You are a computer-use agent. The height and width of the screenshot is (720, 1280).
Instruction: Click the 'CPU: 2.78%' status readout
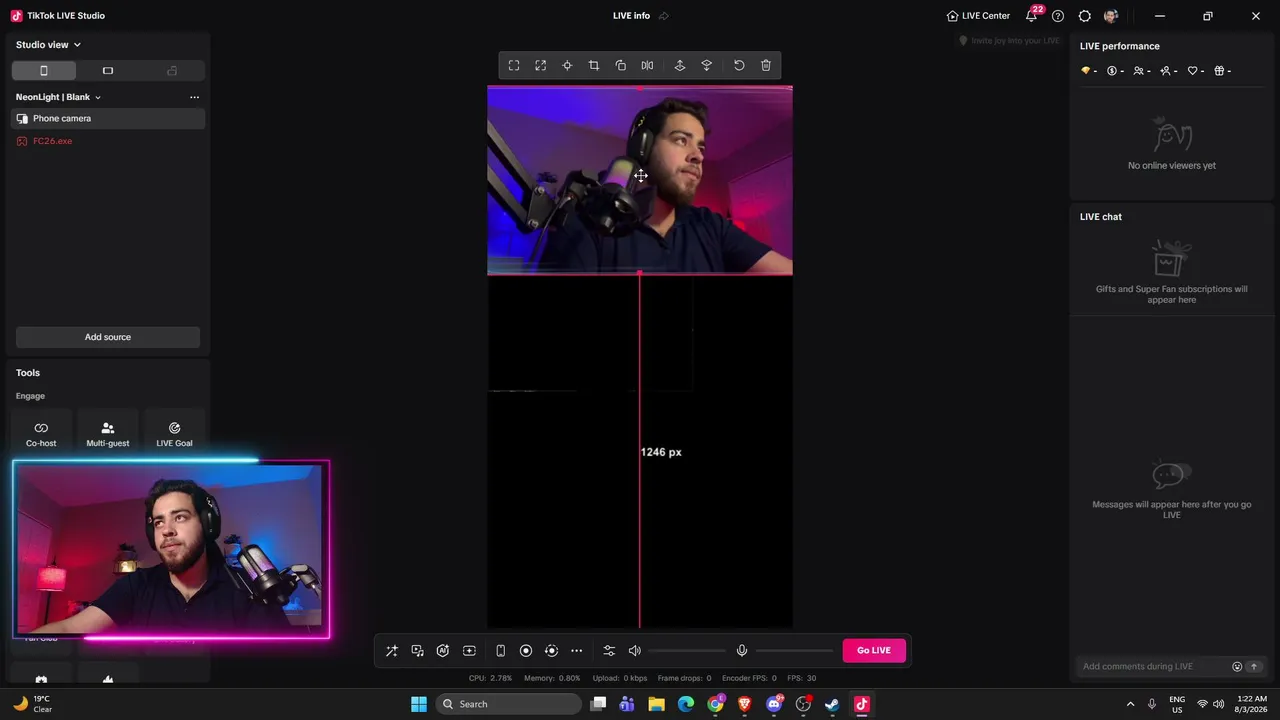pyautogui.click(x=490, y=678)
